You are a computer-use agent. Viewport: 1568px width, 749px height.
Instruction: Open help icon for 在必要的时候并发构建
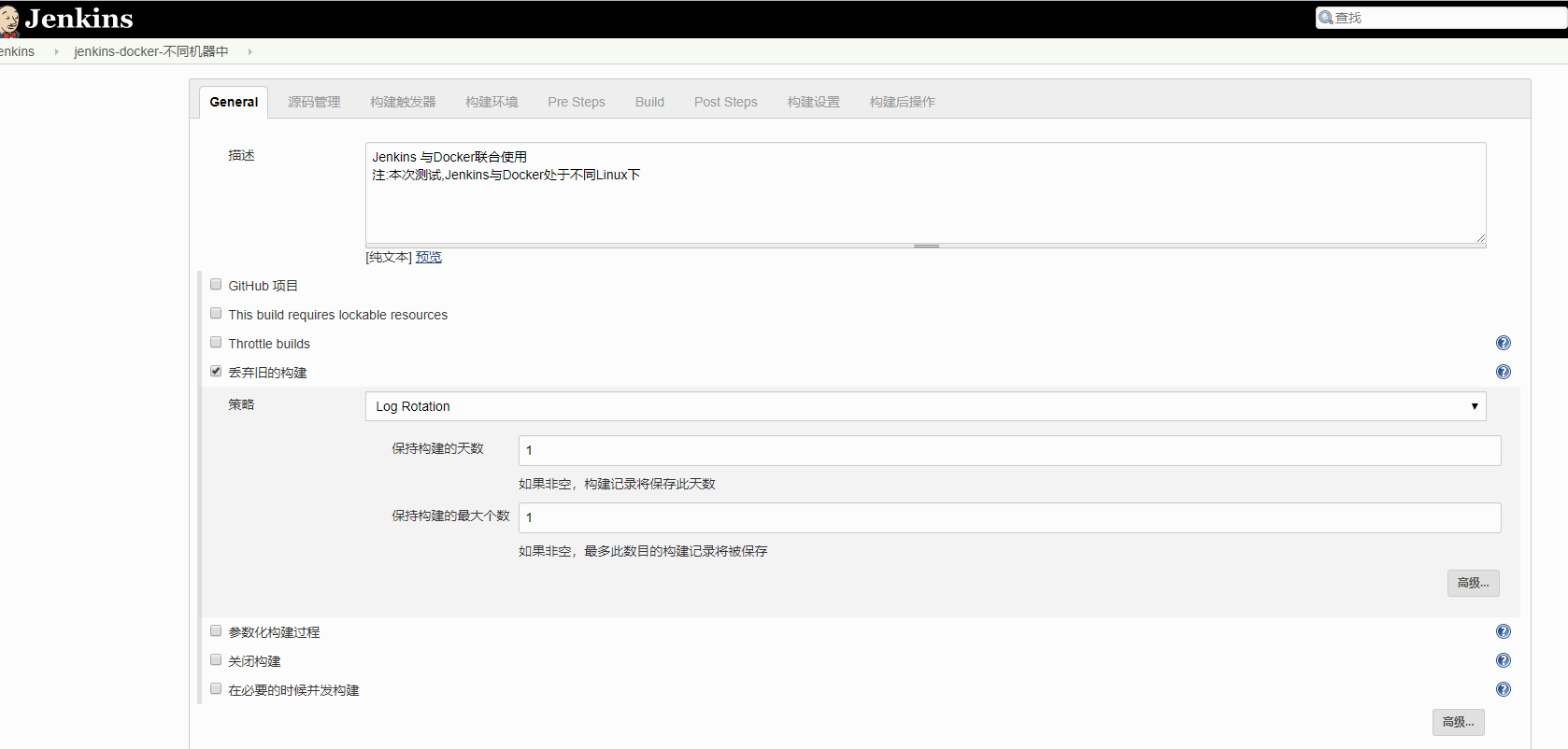[1503, 689]
